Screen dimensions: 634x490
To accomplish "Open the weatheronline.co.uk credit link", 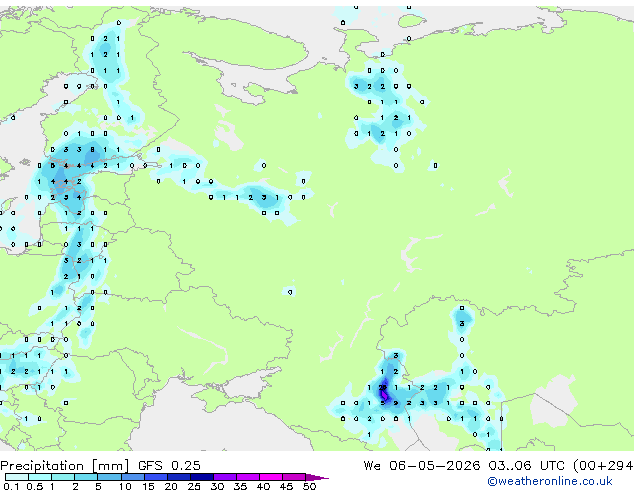I will point(550,481).
